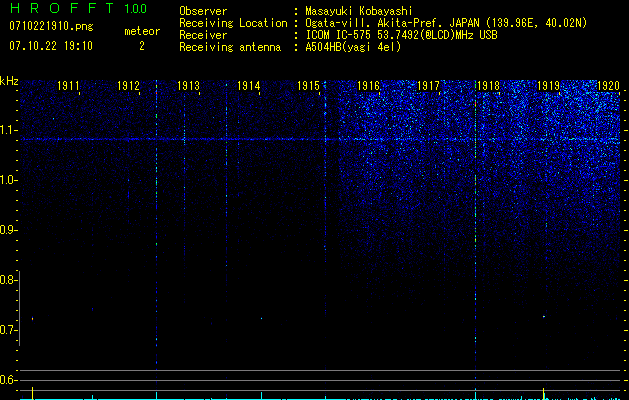Click the Observer field label
Viewport: 629px width, 400px height.
click(203, 11)
